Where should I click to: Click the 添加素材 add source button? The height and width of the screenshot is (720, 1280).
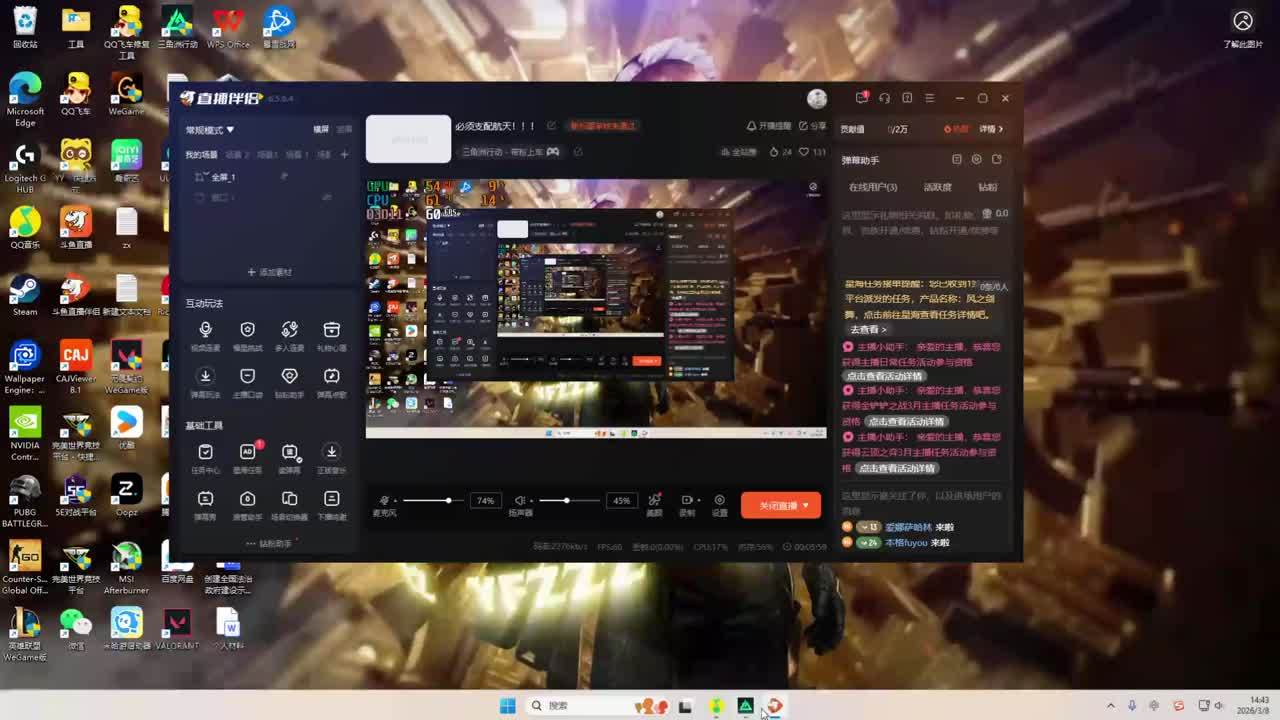[x=270, y=272]
